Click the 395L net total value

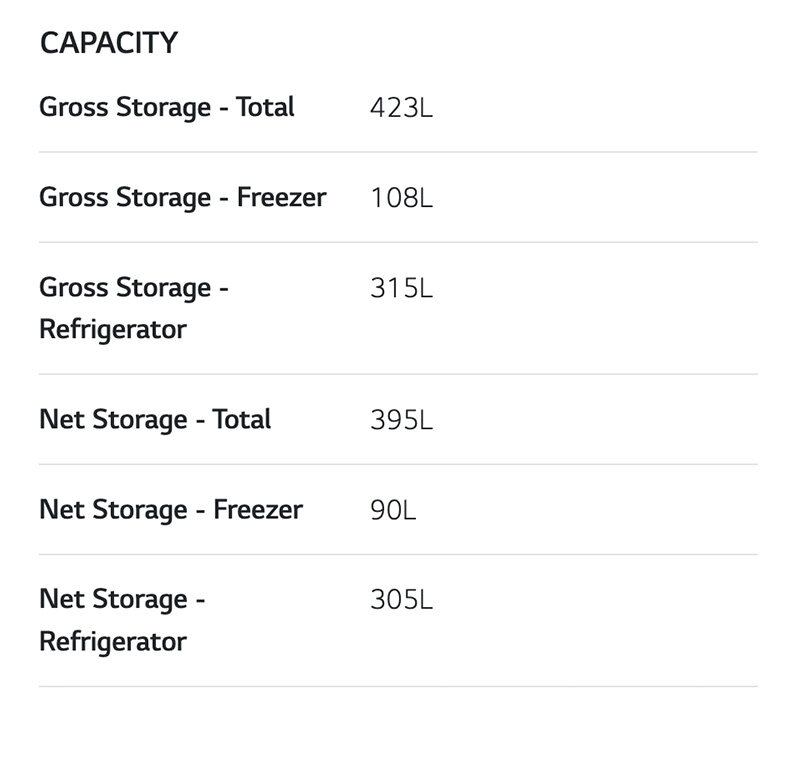tap(401, 419)
